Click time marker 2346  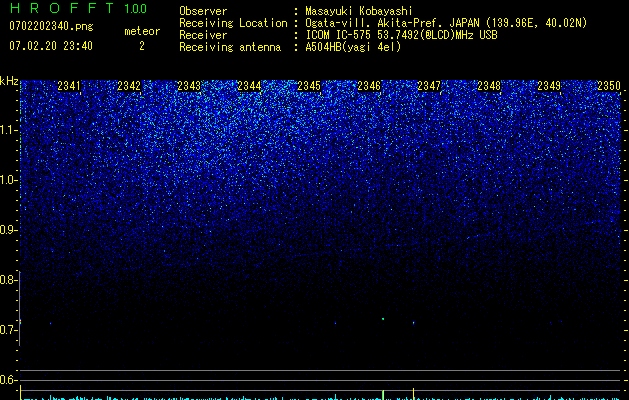pyautogui.click(x=369, y=86)
